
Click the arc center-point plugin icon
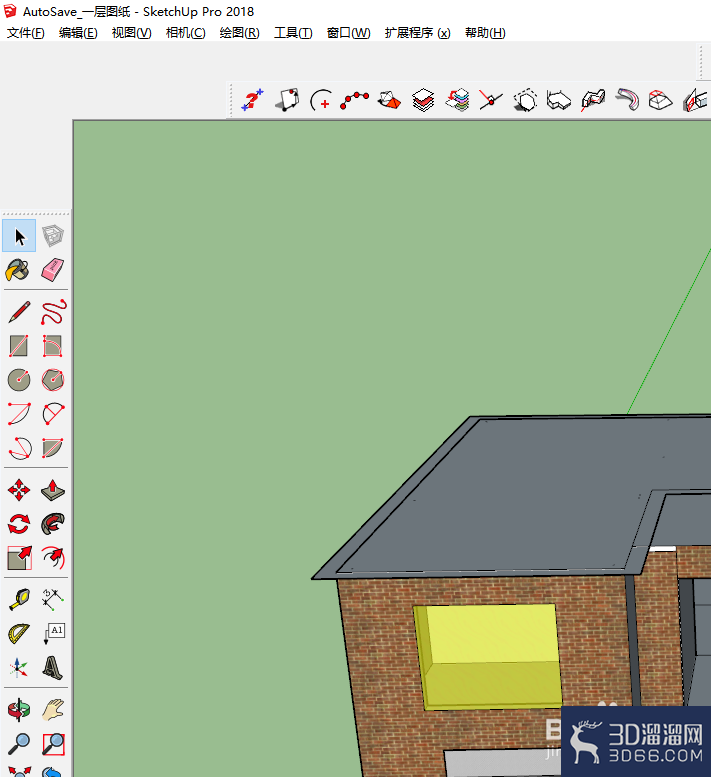[321, 101]
